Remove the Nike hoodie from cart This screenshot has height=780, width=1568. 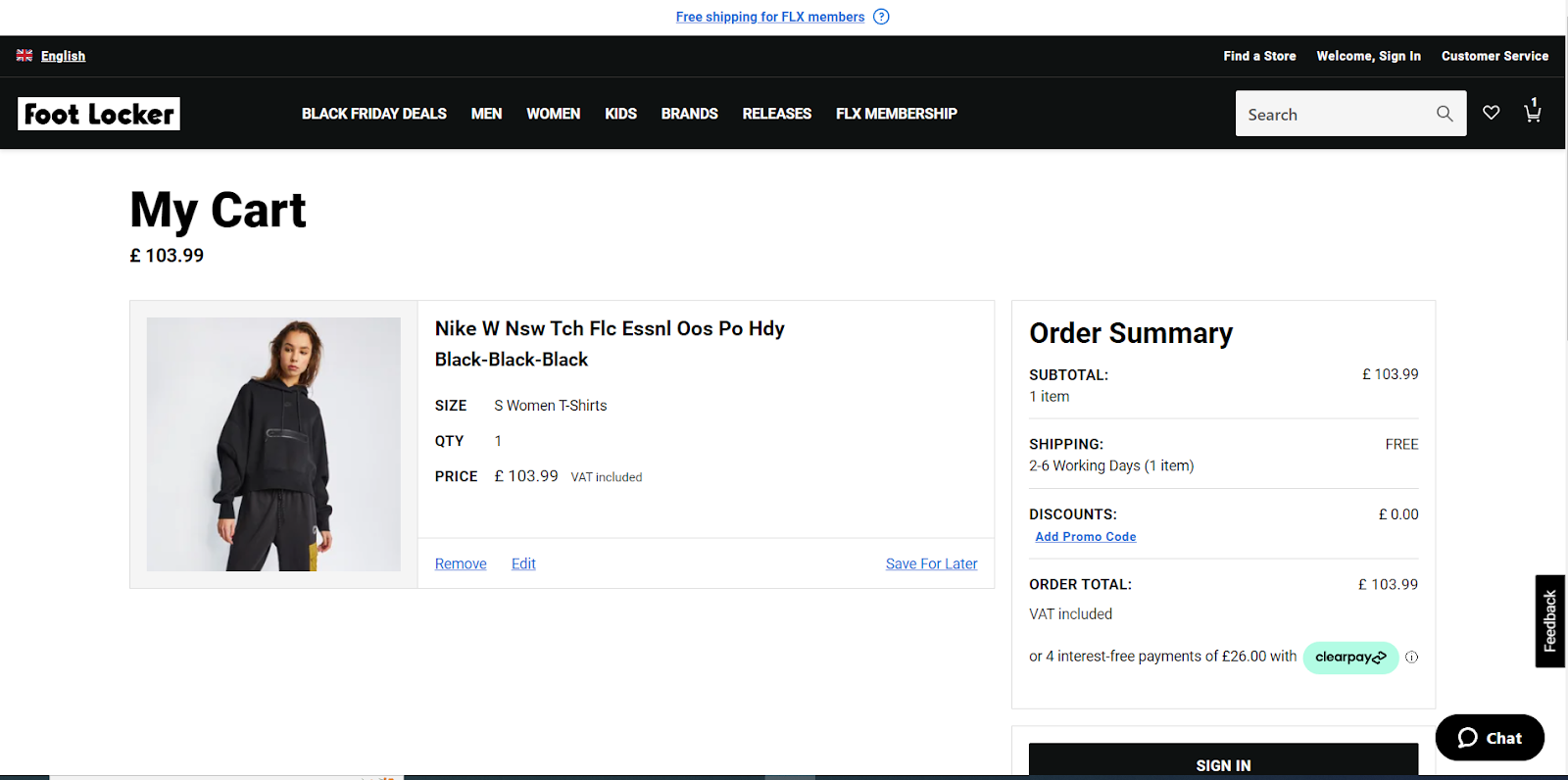(x=461, y=563)
